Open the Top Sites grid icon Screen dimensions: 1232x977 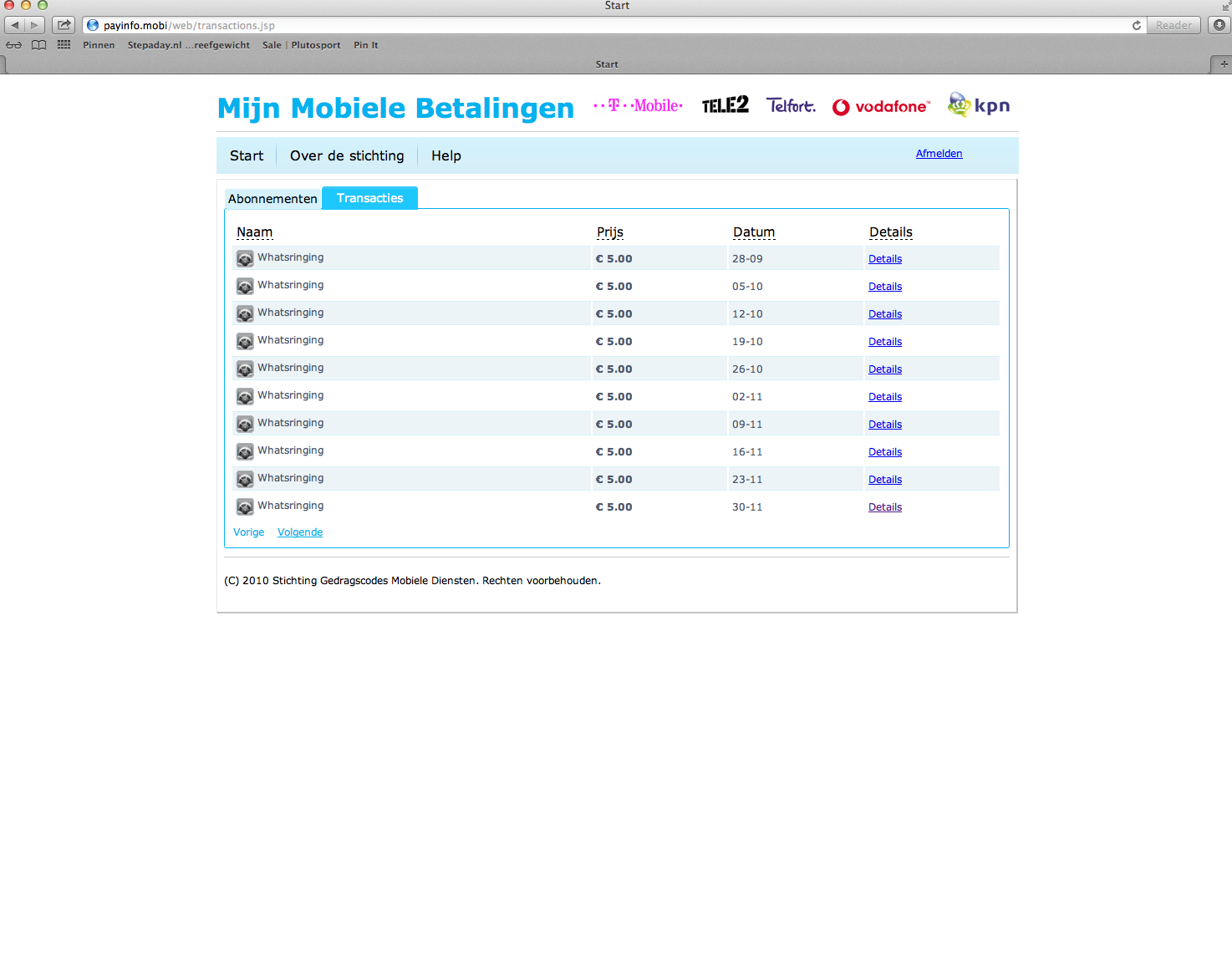pos(64,45)
